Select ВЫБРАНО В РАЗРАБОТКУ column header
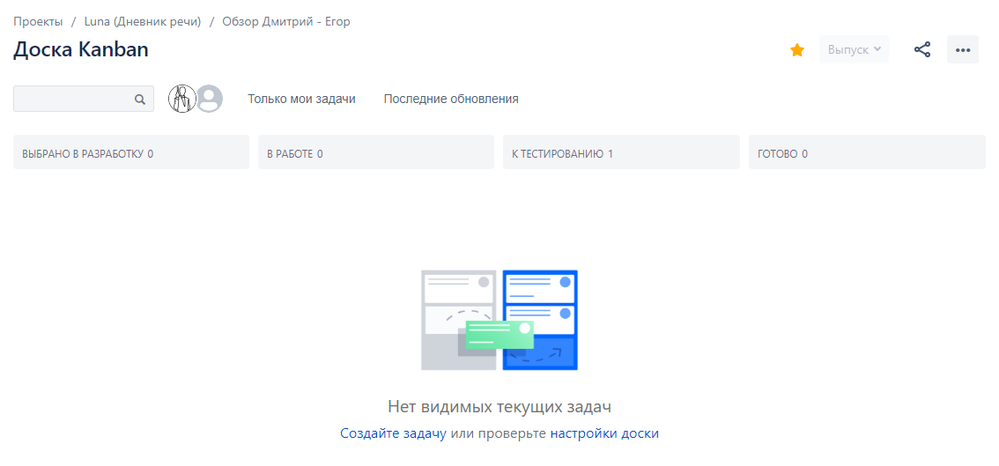This screenshot has height=466, width=999. pyautogui.click(x=131, y=152)
